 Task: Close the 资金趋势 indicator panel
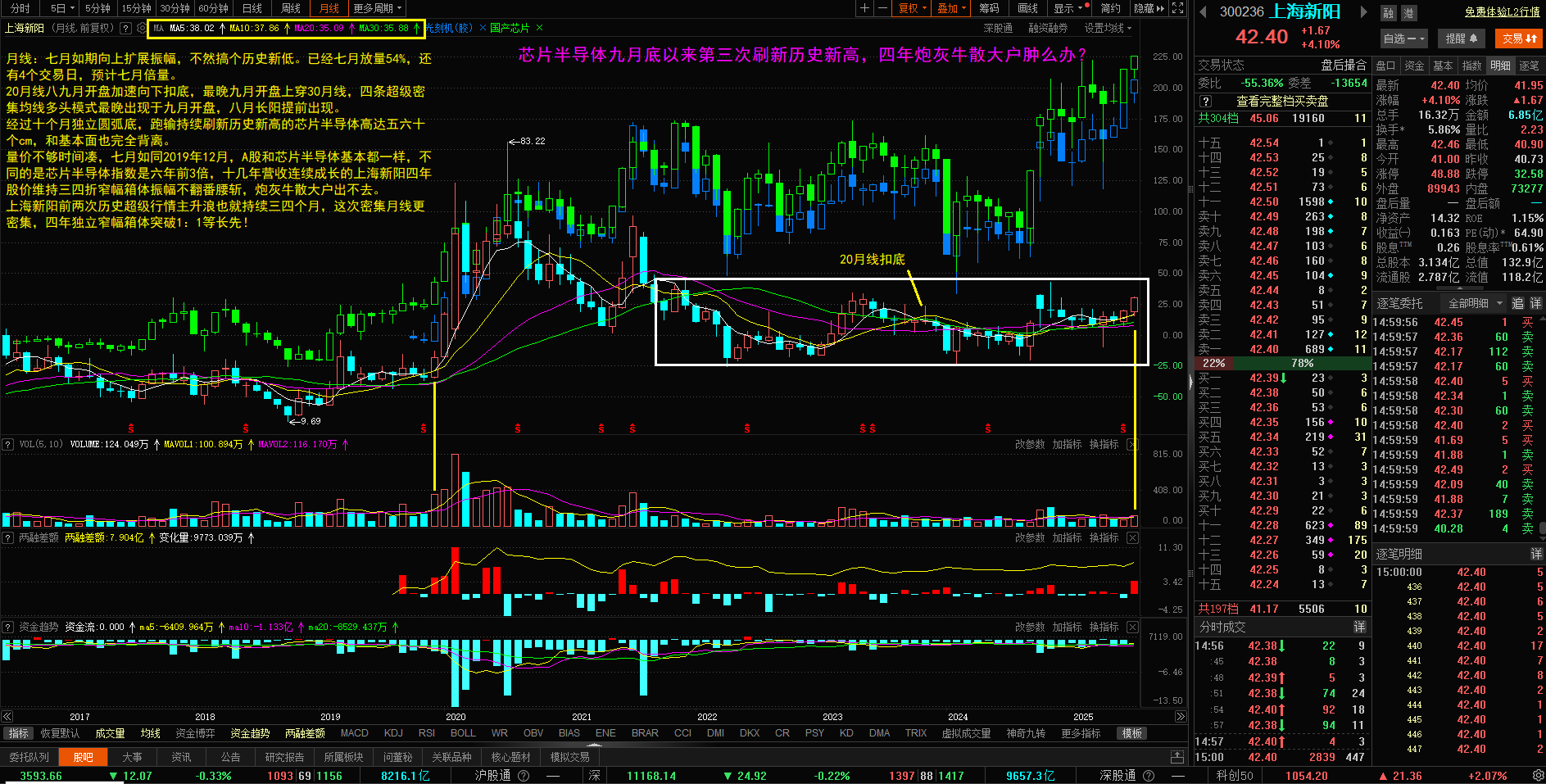tap(1132, 627)
